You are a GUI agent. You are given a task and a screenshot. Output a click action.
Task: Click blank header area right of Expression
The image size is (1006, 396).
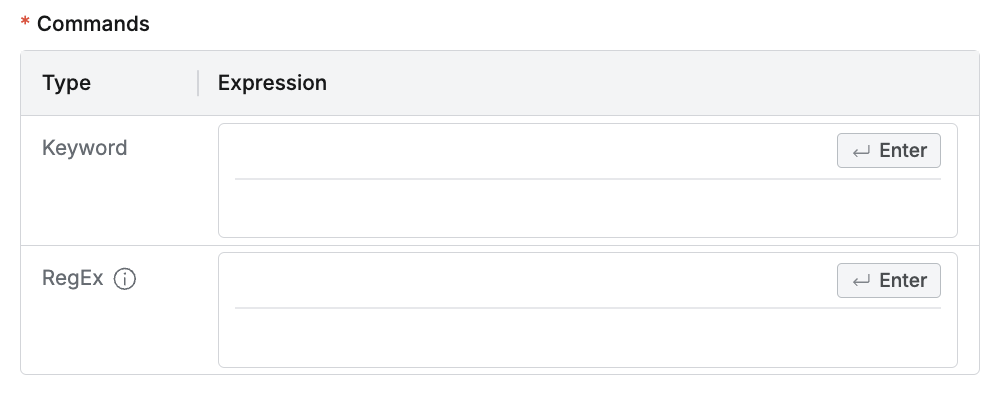tap(651, 83)
